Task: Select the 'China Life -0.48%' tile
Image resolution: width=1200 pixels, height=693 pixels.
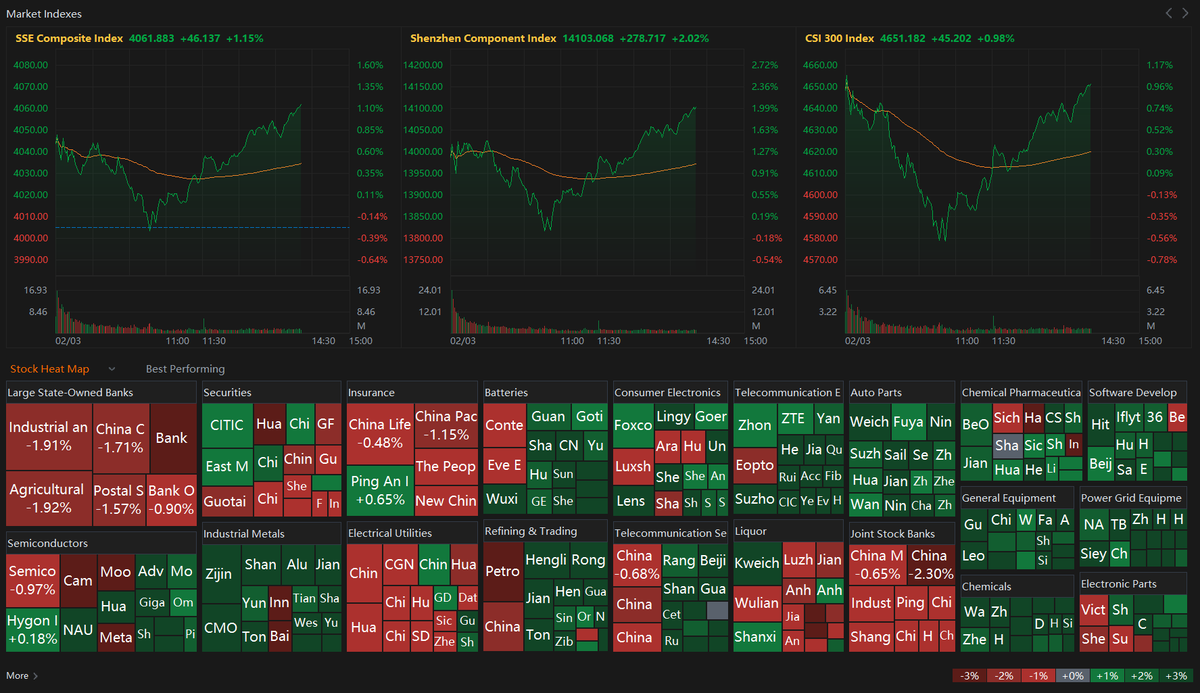Action: point(379,433)
